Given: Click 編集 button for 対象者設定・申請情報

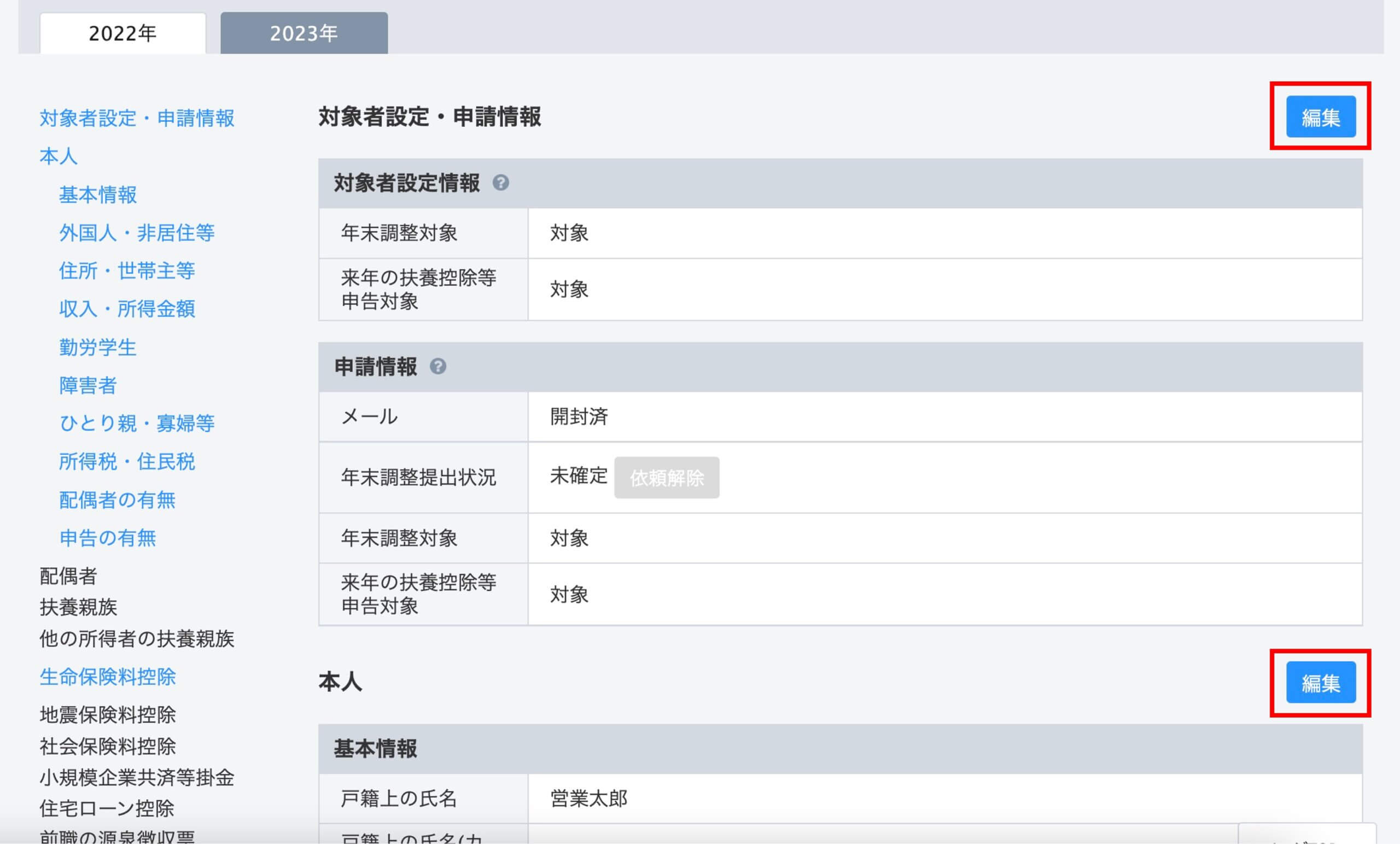Looking at the screenshot, I should [1321, 117].
